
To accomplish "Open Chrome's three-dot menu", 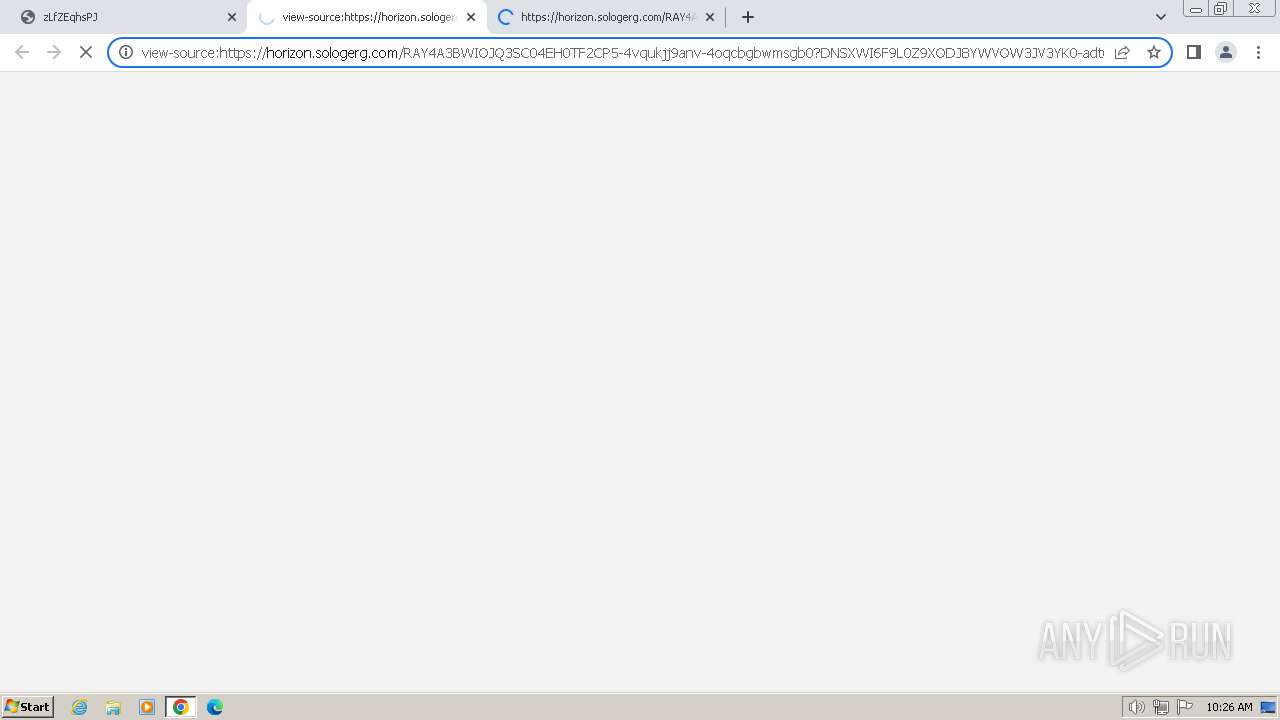I will pyautogui.click(x=1258, y=52).
